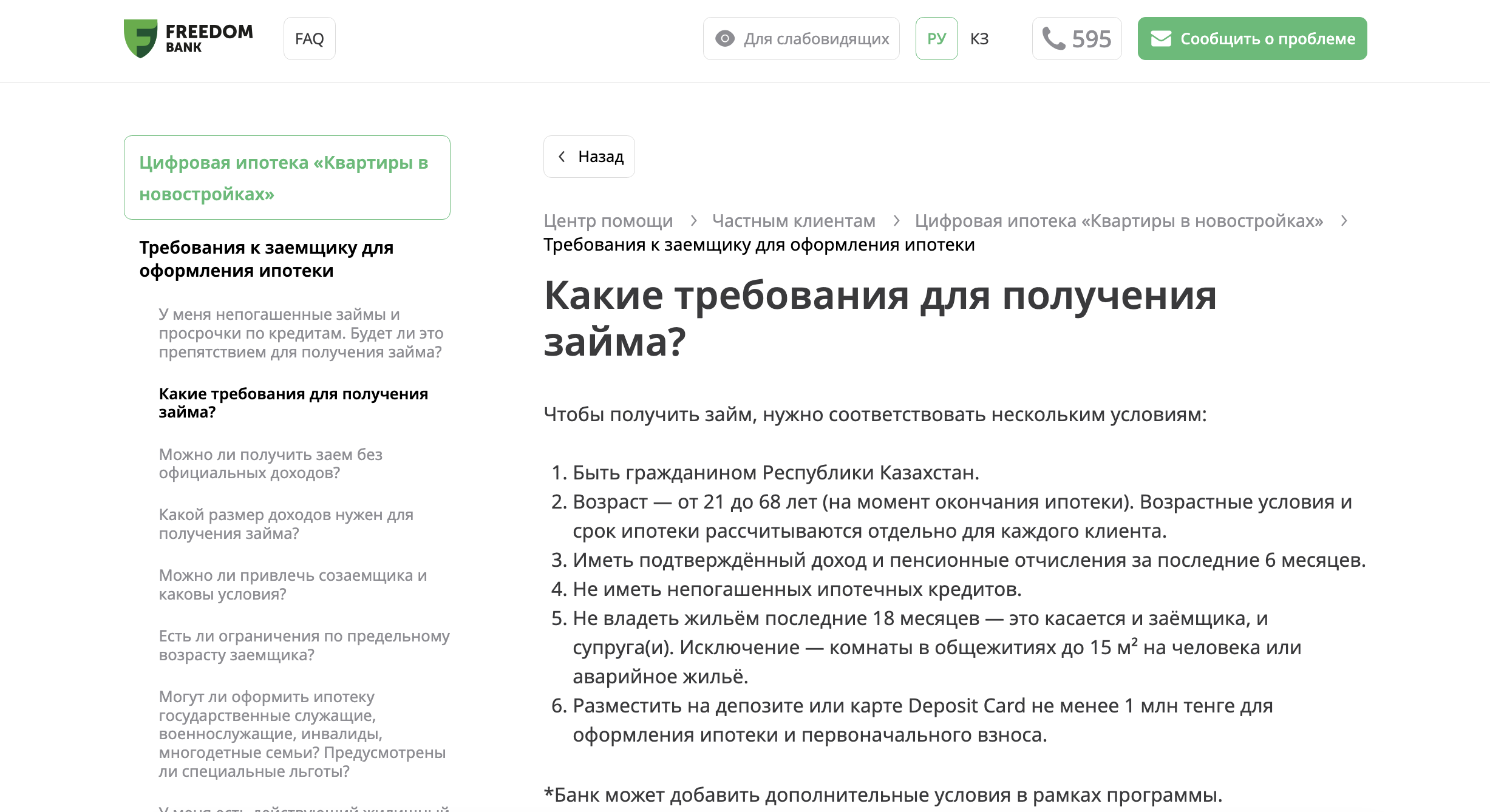Click the eye icon for visually impaired mode
The image size is (1490, 812).
pos(724,39)
